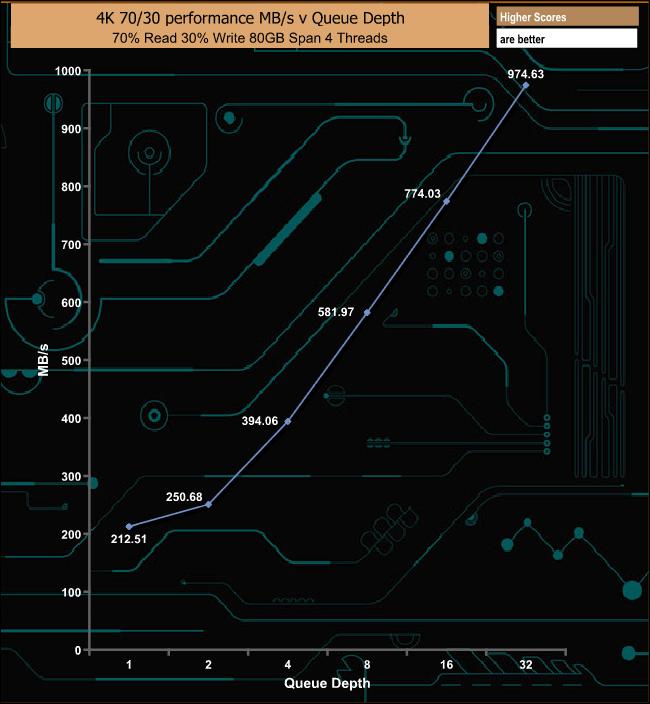Click the 'are better' legend box
650x704 pixels.
567,39
